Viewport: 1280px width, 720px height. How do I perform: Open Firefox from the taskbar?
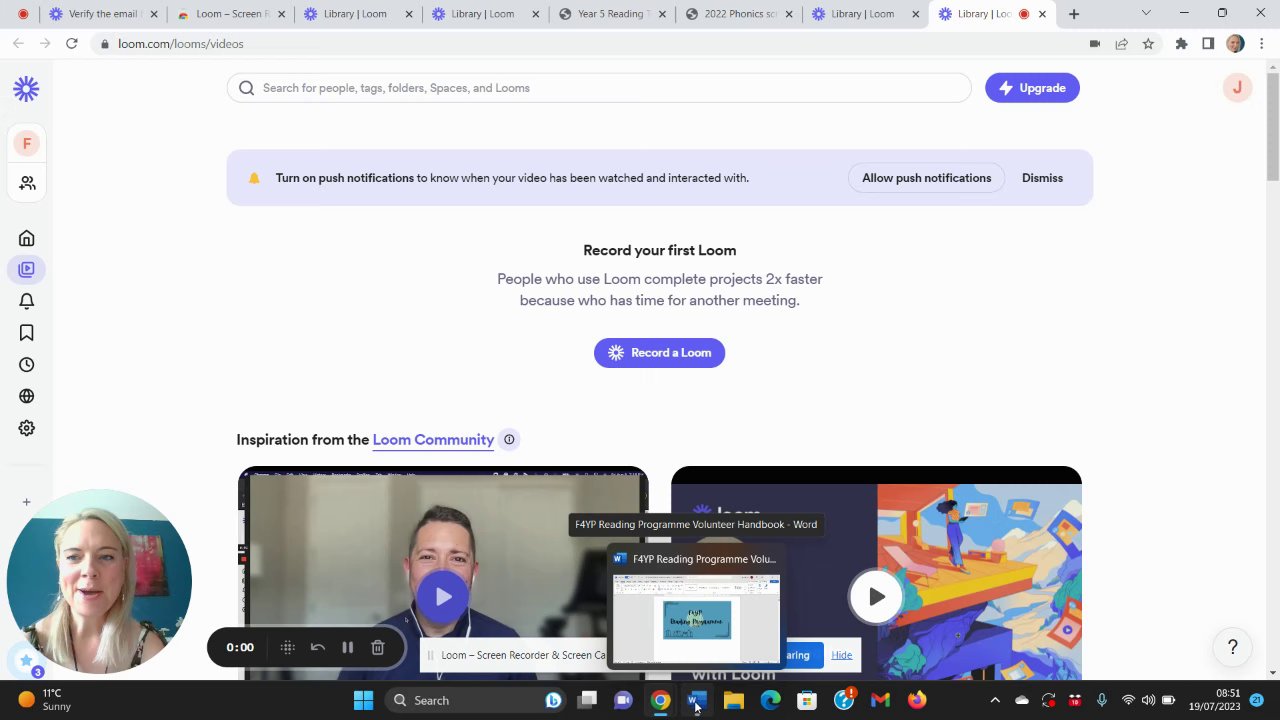(x=917, y=700)
